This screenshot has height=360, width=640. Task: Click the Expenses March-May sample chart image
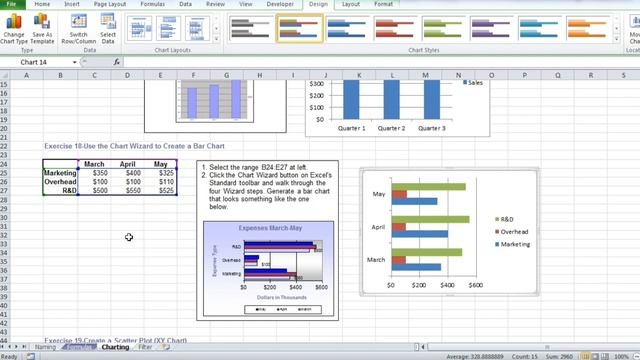[x=269, y=269]
